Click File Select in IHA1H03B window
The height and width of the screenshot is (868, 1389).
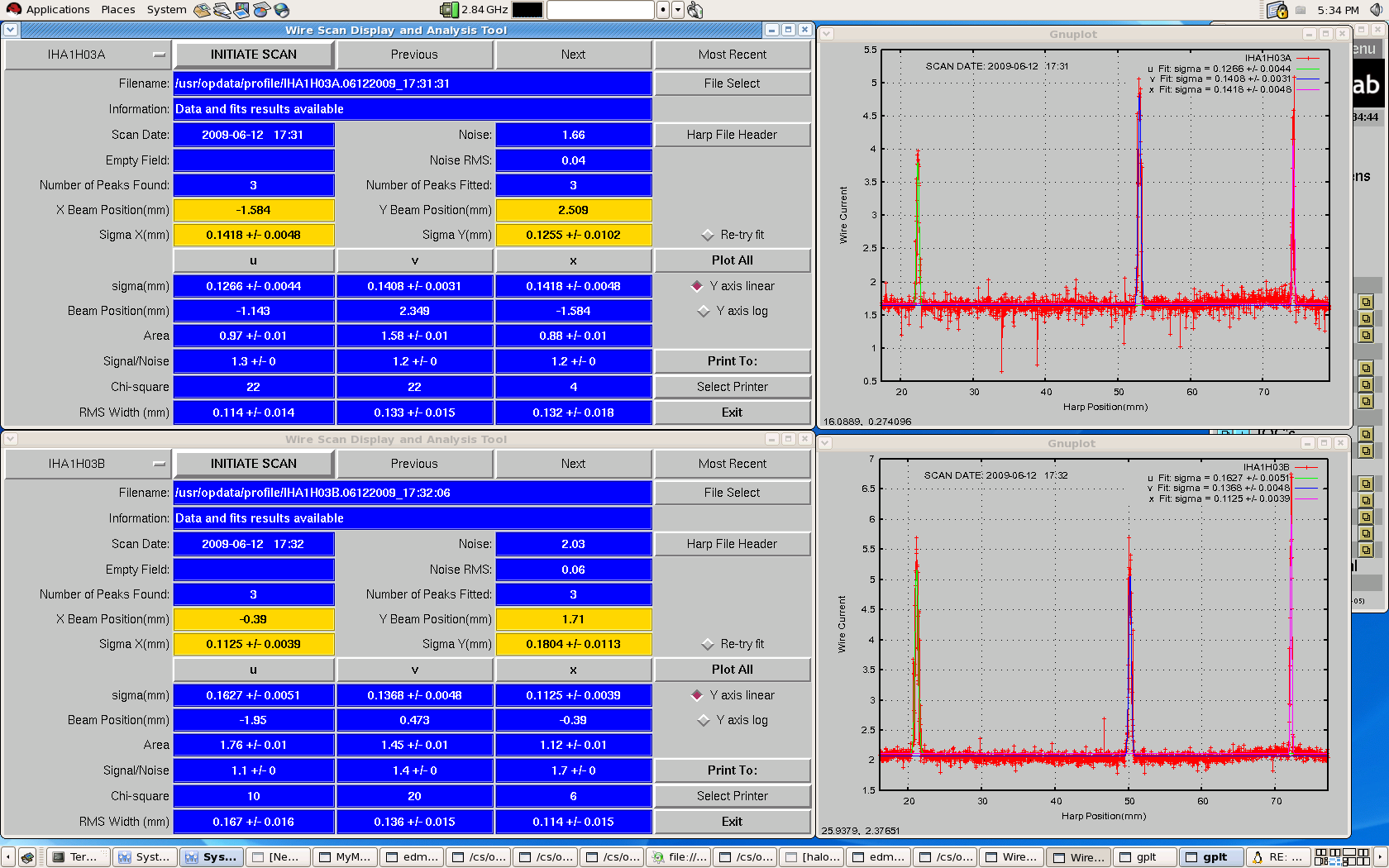(733, 493)
